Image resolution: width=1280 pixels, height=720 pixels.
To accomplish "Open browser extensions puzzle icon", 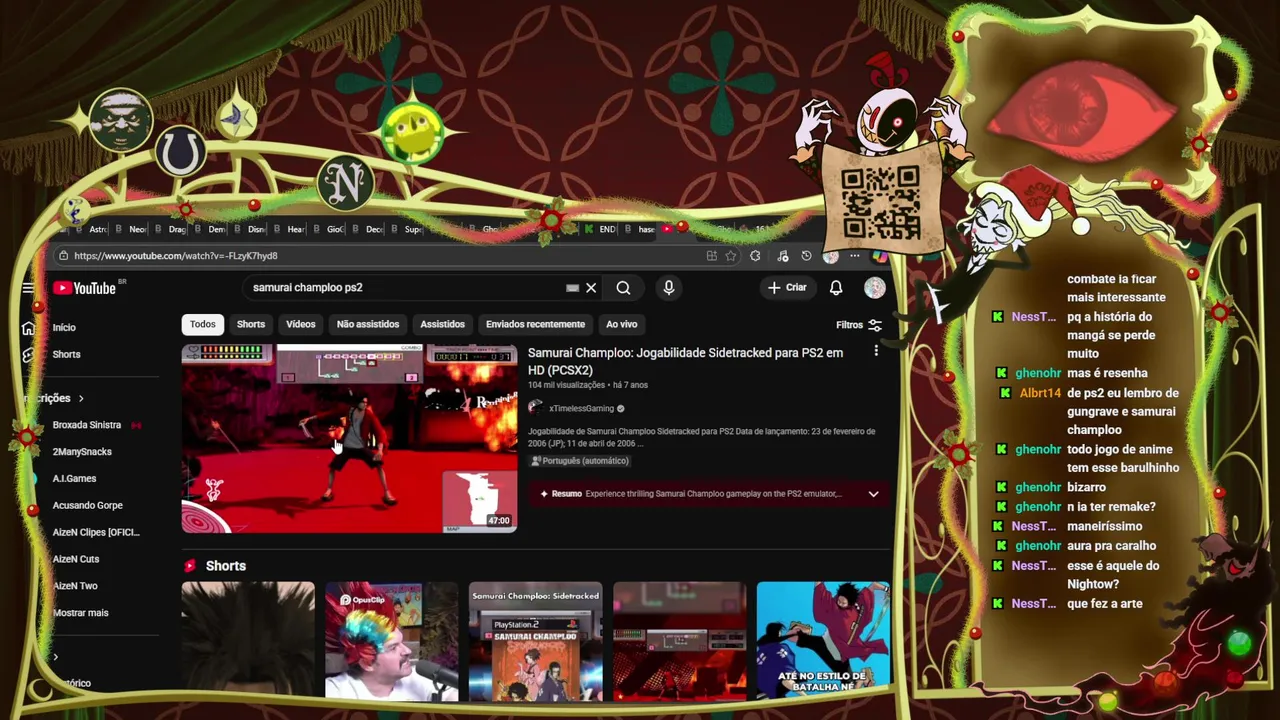I will point(755,256).
